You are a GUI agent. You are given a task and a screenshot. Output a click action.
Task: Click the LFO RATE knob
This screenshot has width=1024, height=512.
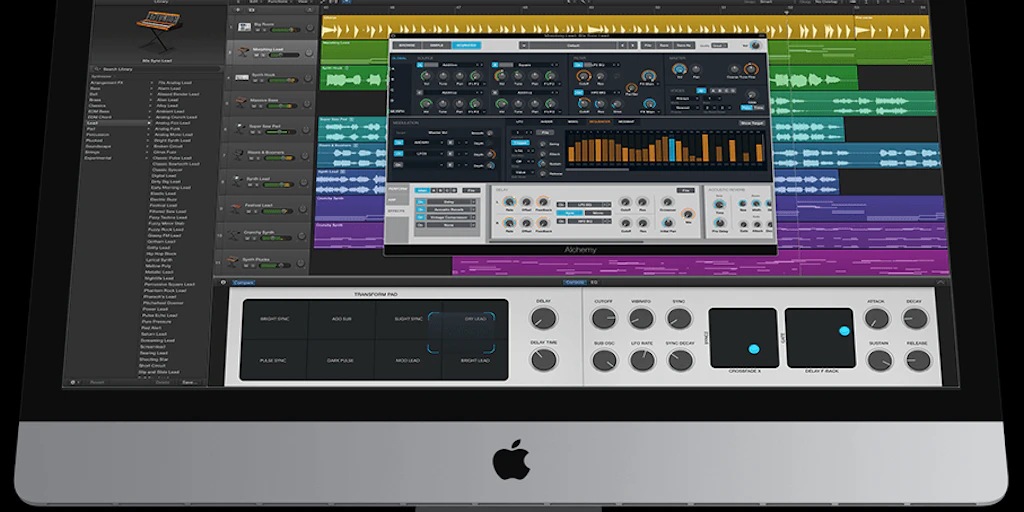click(642, 360)
